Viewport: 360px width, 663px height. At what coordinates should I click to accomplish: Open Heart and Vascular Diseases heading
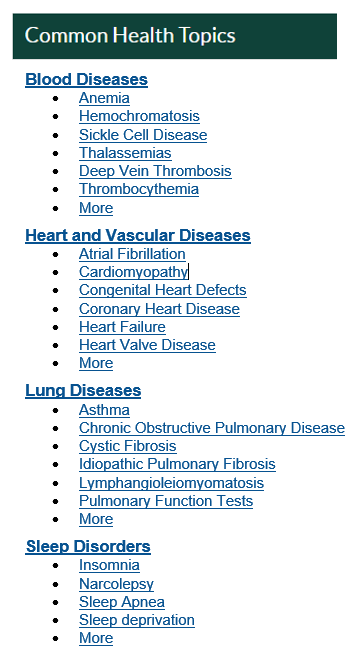138,236
